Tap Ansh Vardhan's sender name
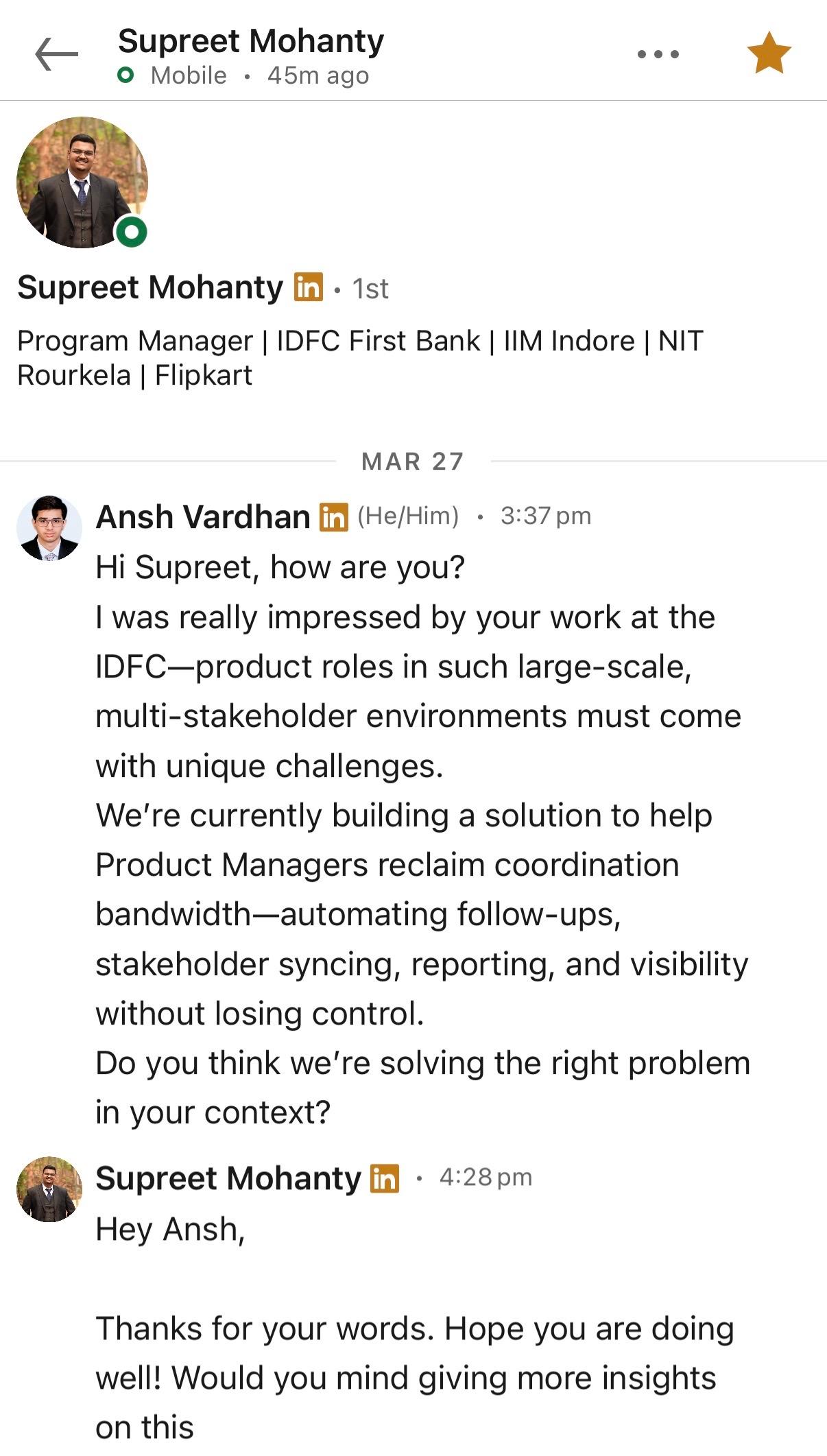827x1456 pixels. [203, 516]
